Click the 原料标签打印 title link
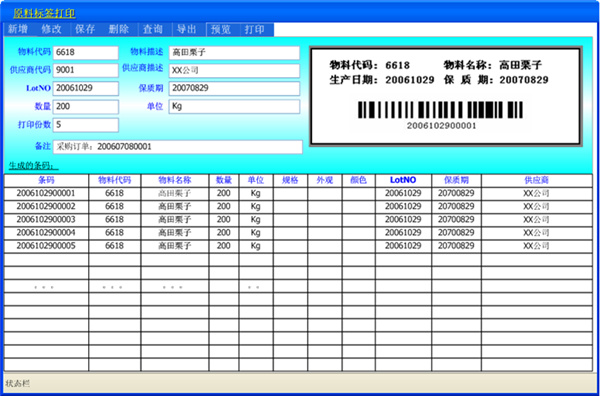Viewport: 600px width, 396px height. click(44, 13)
